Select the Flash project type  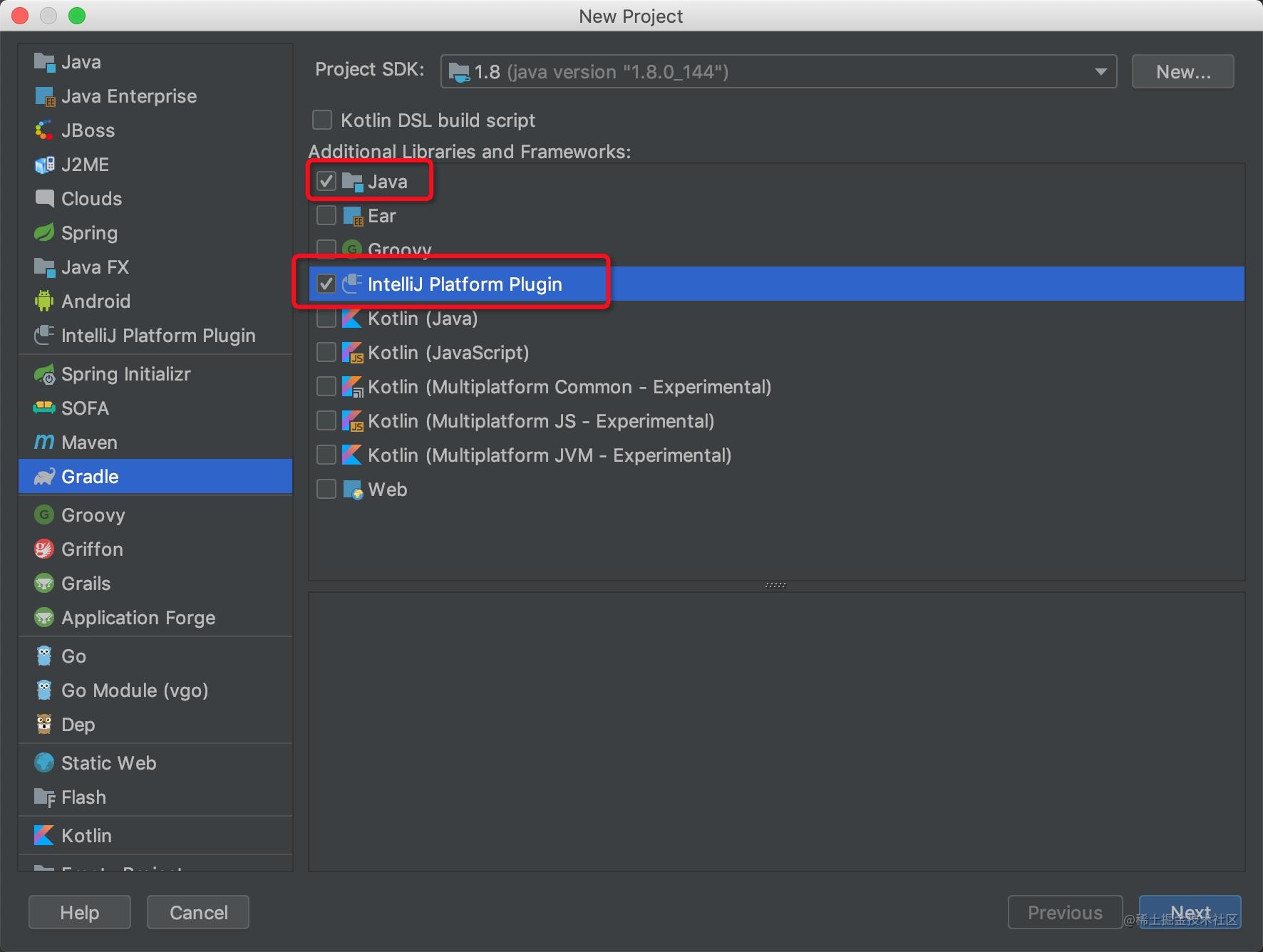point(155,797)
